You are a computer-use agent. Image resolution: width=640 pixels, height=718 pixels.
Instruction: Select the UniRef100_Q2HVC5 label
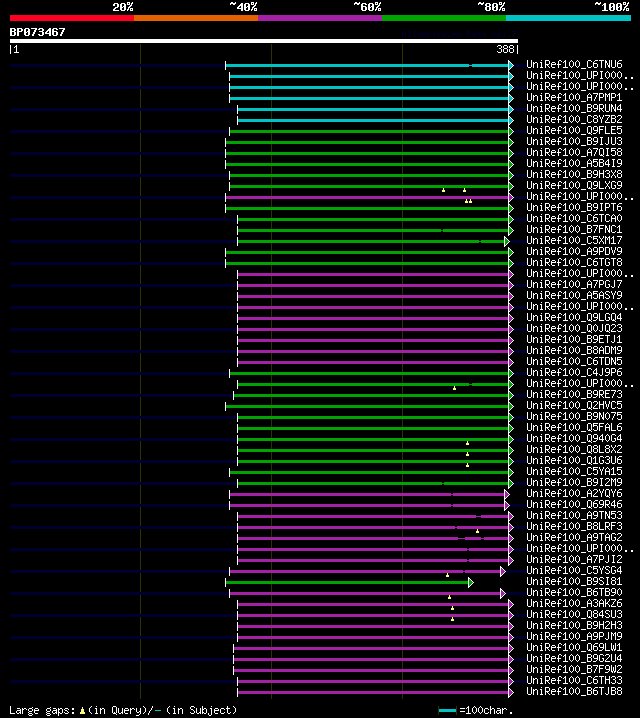coord(574,405)
